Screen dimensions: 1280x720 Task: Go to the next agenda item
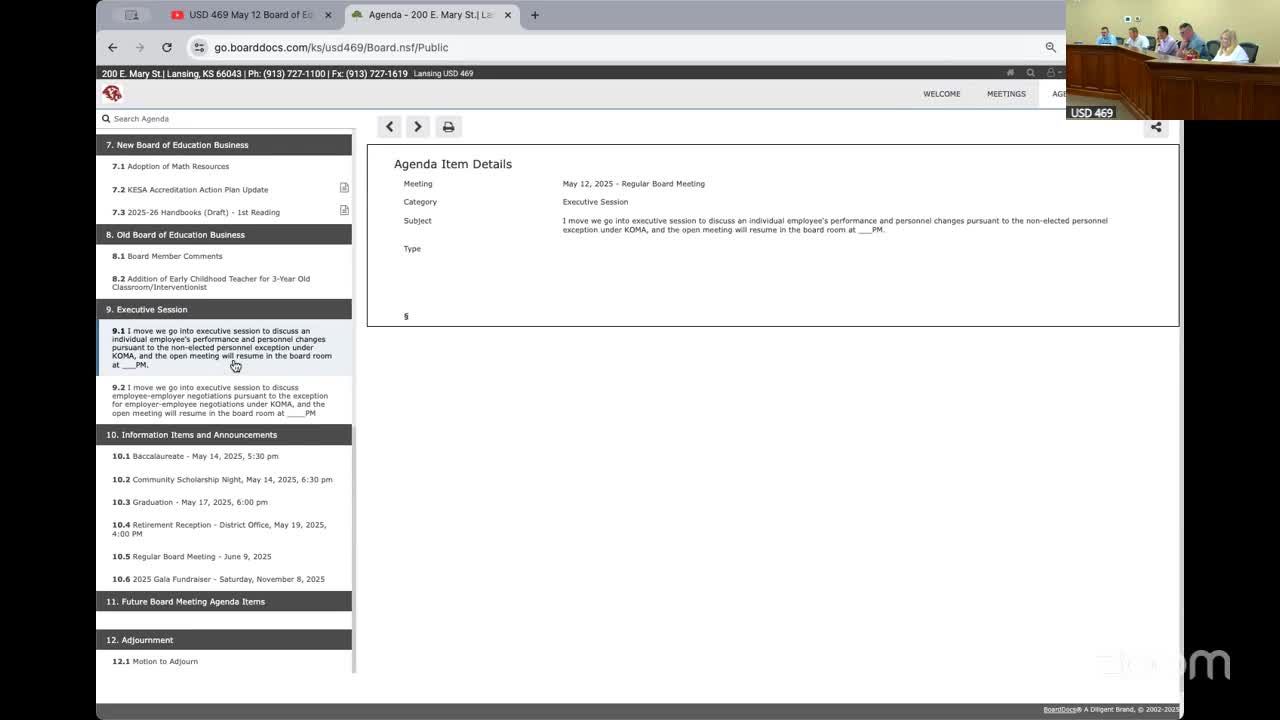pos(418,127)
